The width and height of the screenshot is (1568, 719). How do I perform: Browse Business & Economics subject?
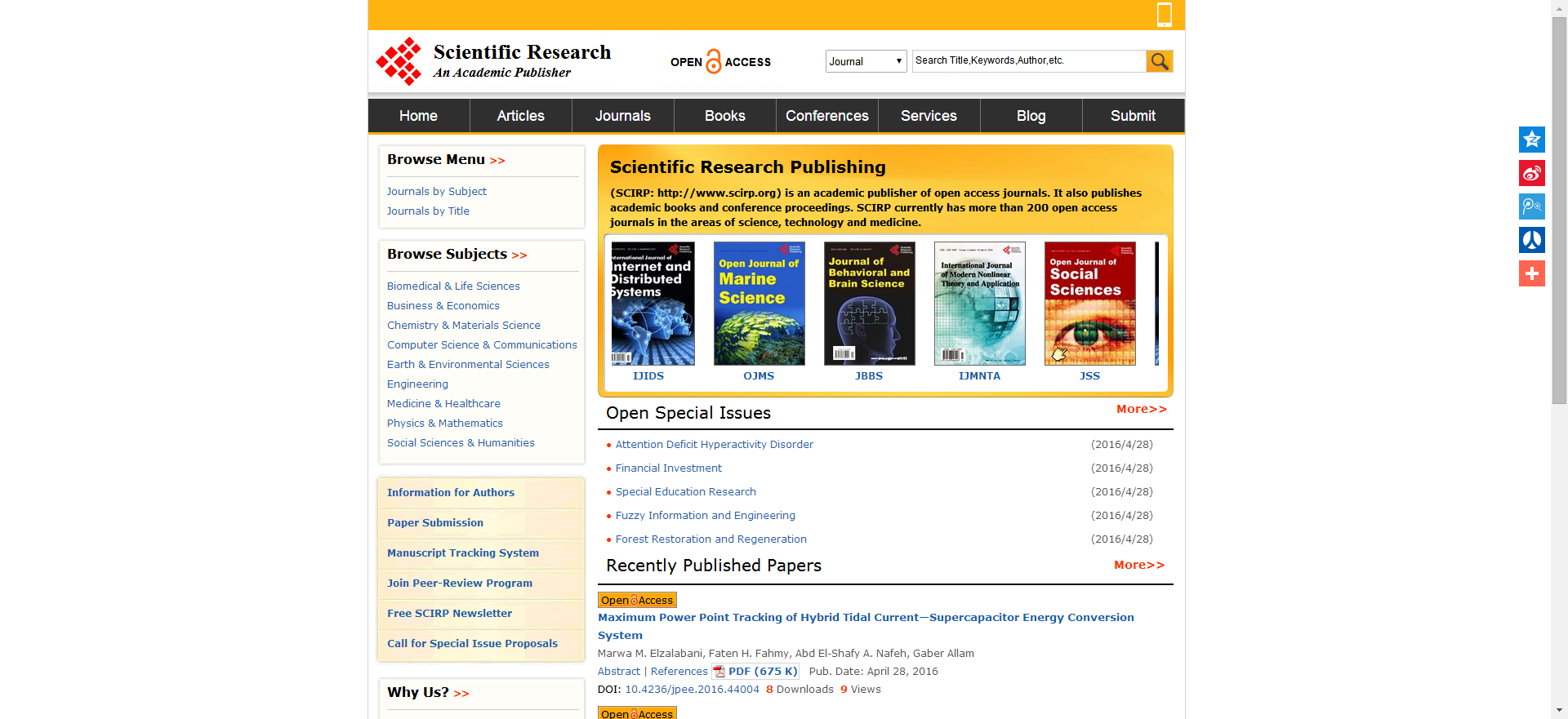pos(443,306)
